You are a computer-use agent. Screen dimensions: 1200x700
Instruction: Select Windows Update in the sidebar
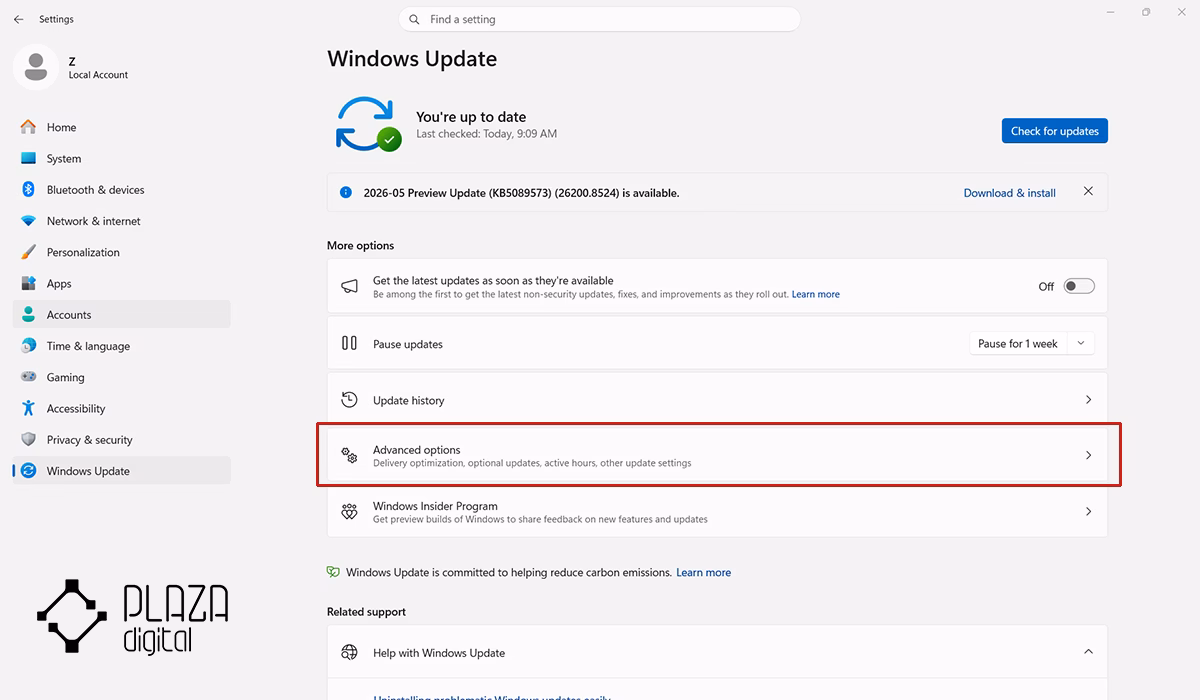[x=121, y=471]
